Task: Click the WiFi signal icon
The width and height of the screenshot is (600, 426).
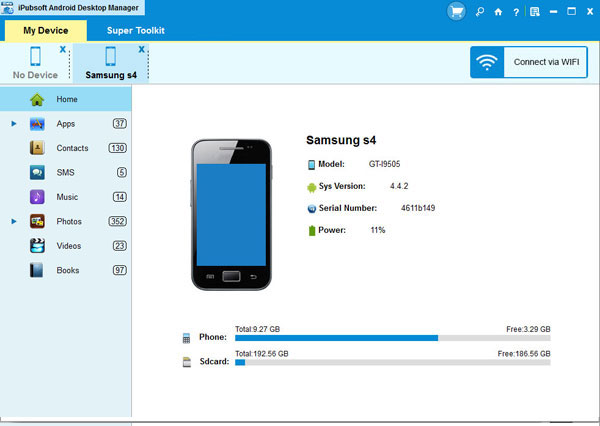Action: (x=487, y=62)
